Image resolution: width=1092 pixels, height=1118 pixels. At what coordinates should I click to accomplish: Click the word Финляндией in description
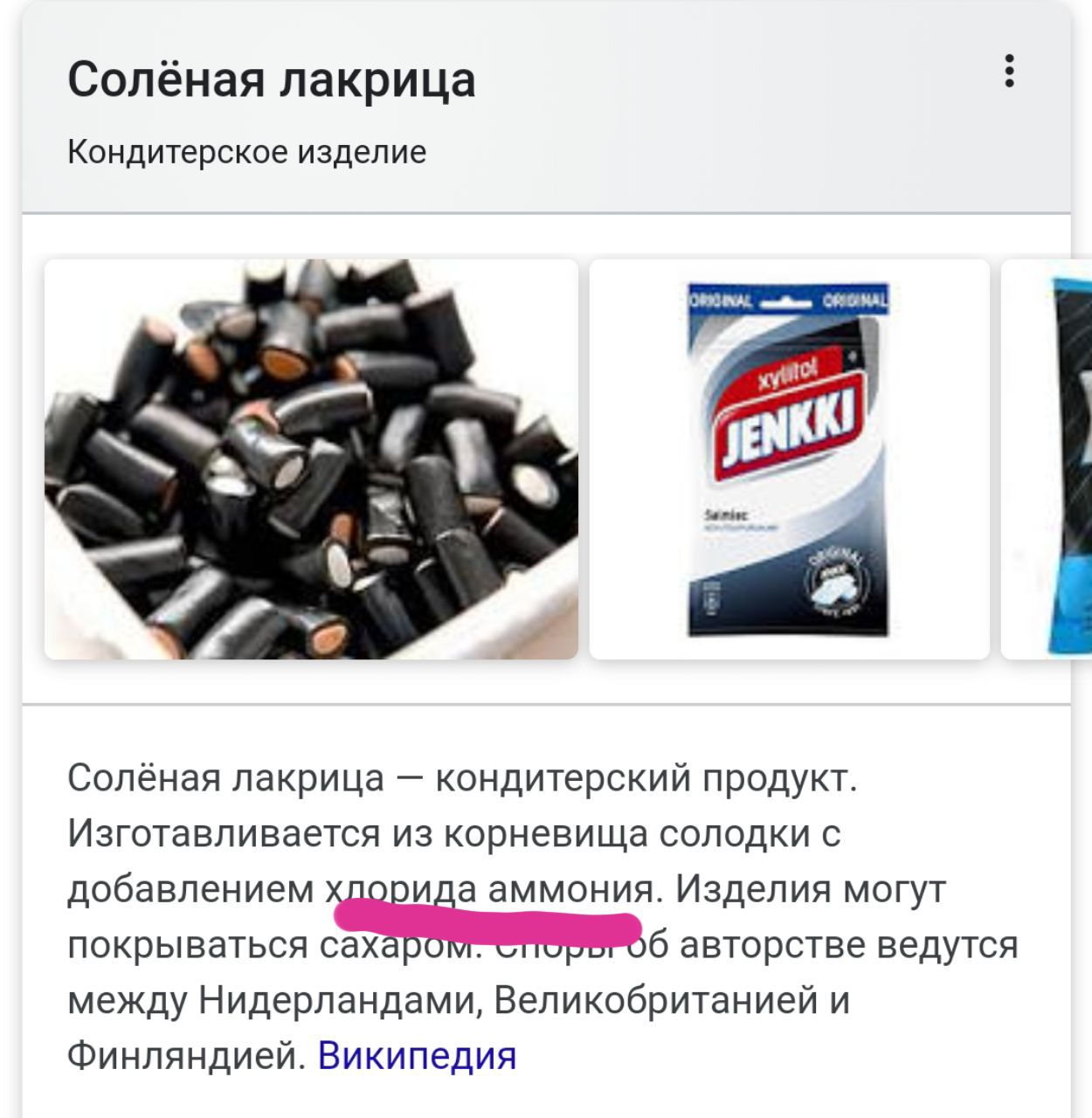186,1055
